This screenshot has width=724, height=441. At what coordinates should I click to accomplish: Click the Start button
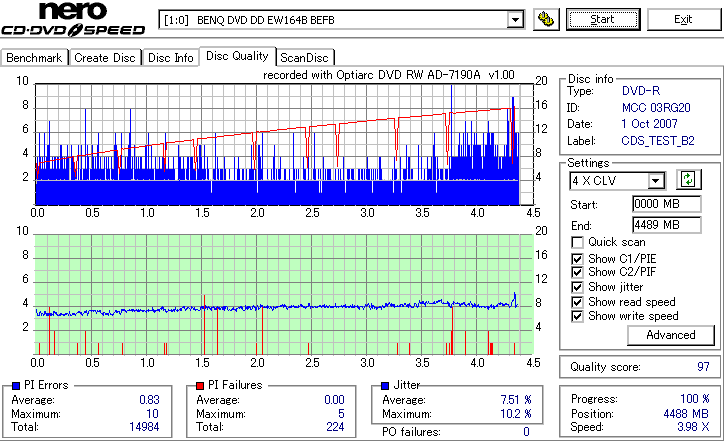click(x=603, y=19)
